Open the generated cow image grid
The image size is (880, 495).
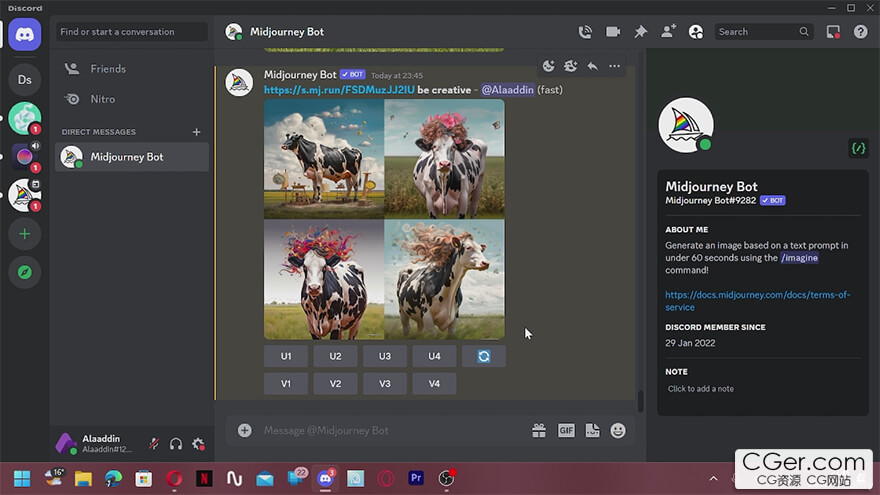(384, 219)
